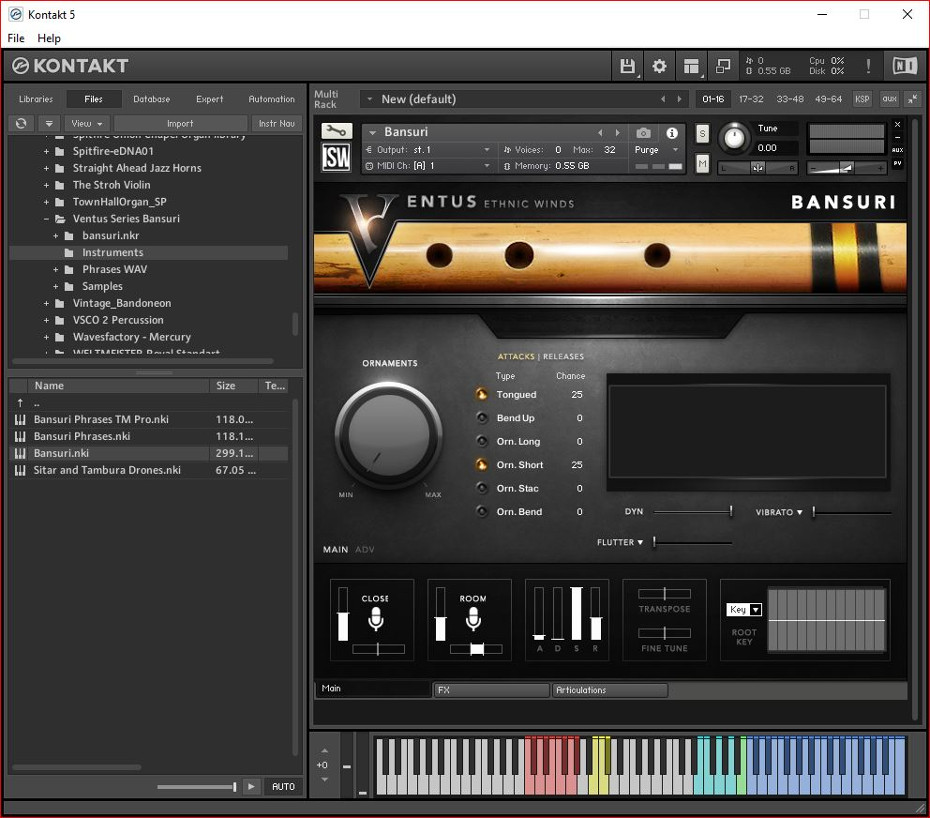
Task: Click the KSP button
Action: 862,99
